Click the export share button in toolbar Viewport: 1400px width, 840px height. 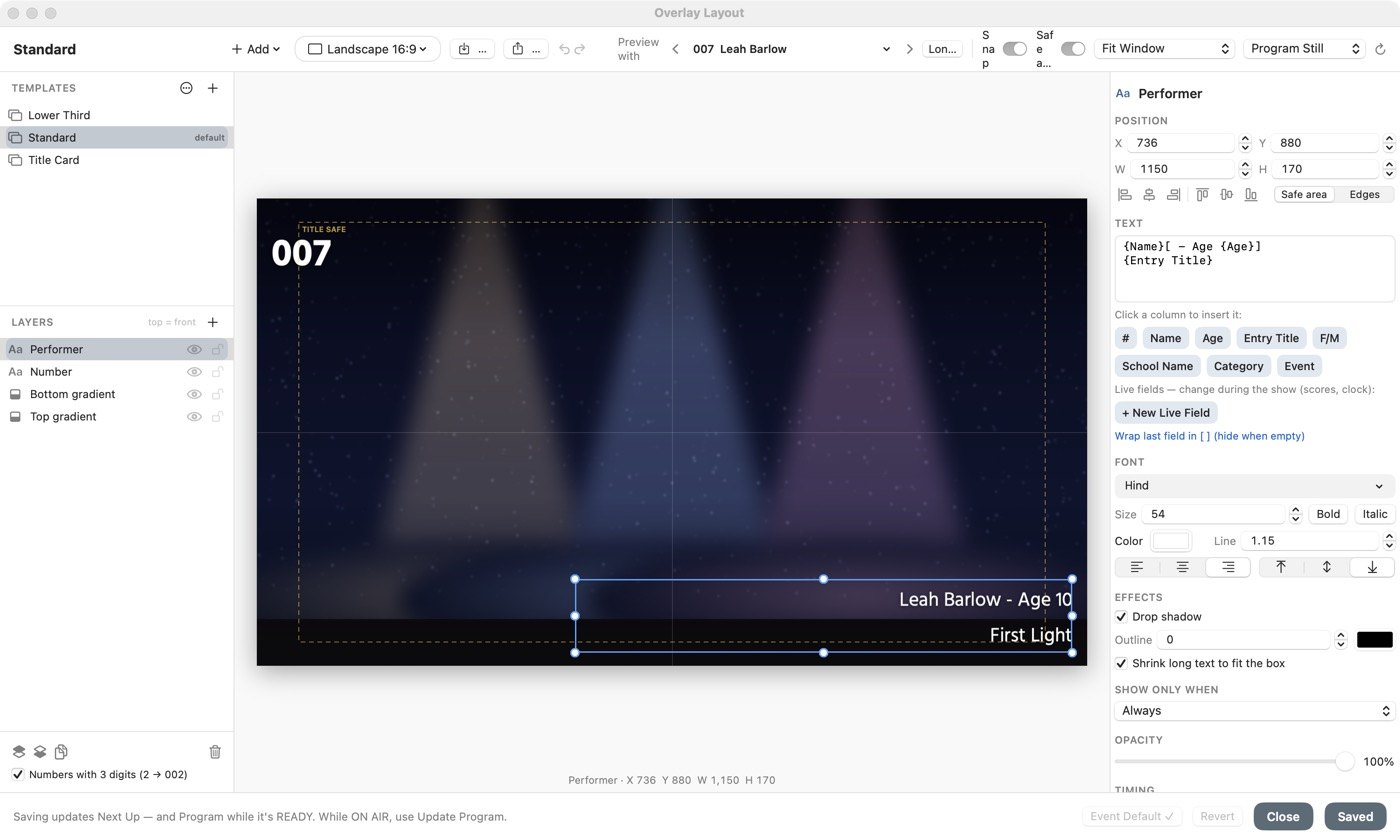pos(526,49)
